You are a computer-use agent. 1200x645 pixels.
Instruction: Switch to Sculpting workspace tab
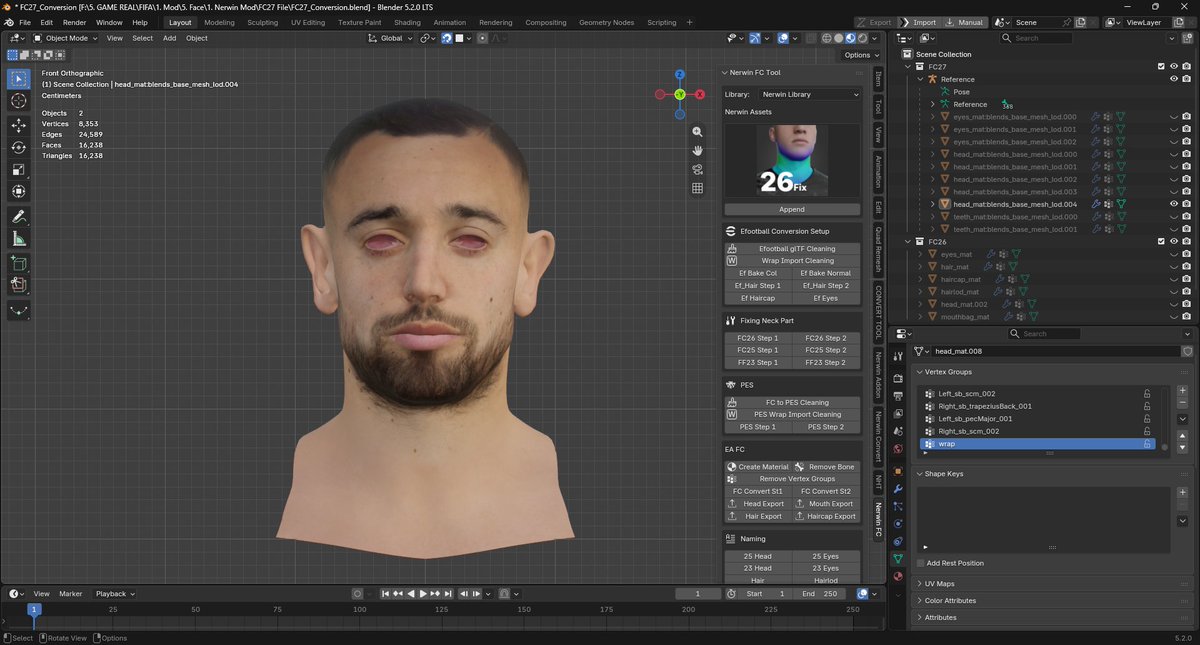pos(263,22)
